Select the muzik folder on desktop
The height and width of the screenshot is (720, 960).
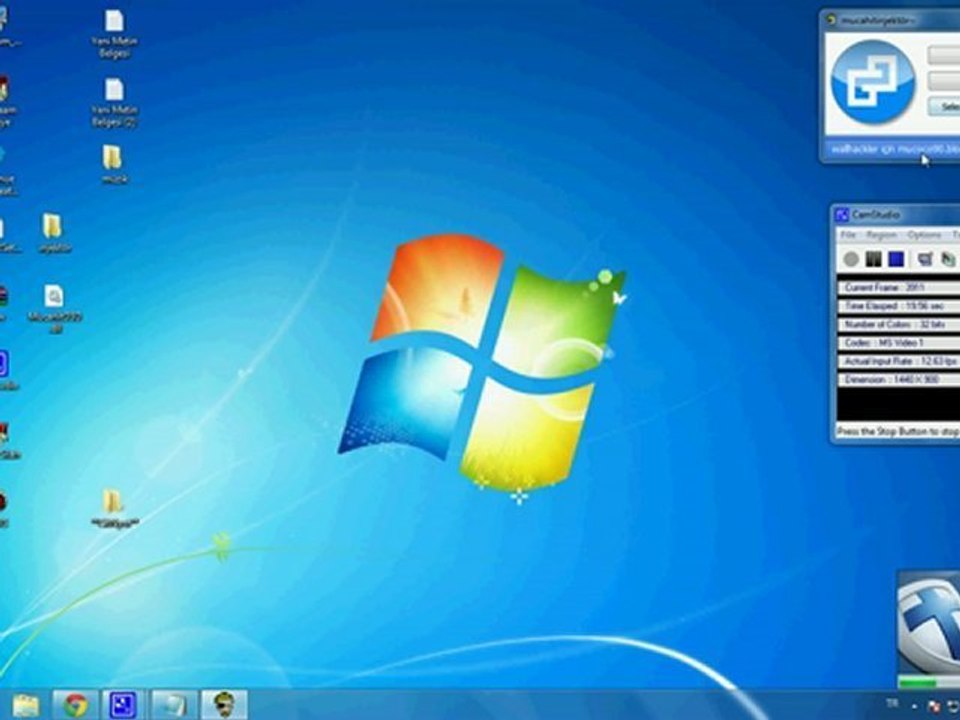coord(113,164)
